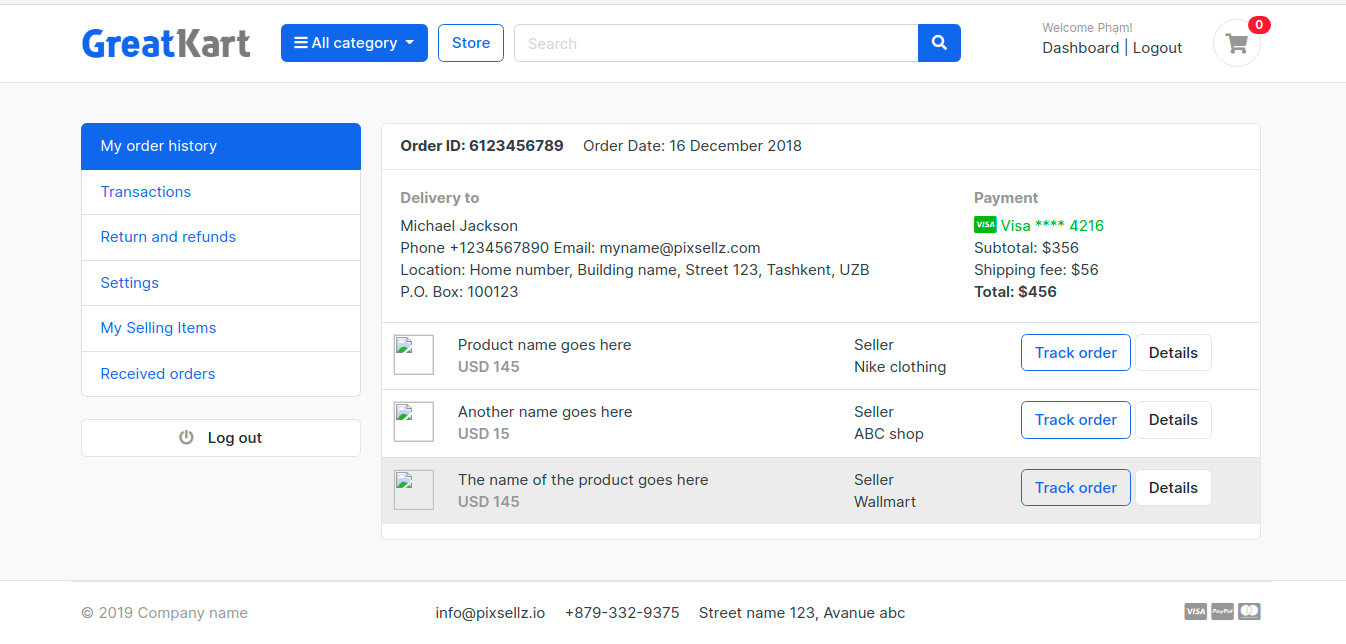Screen dimensions: 1346x644
Task: Open the Dashboard link
Action: [x=1080, y=48]
